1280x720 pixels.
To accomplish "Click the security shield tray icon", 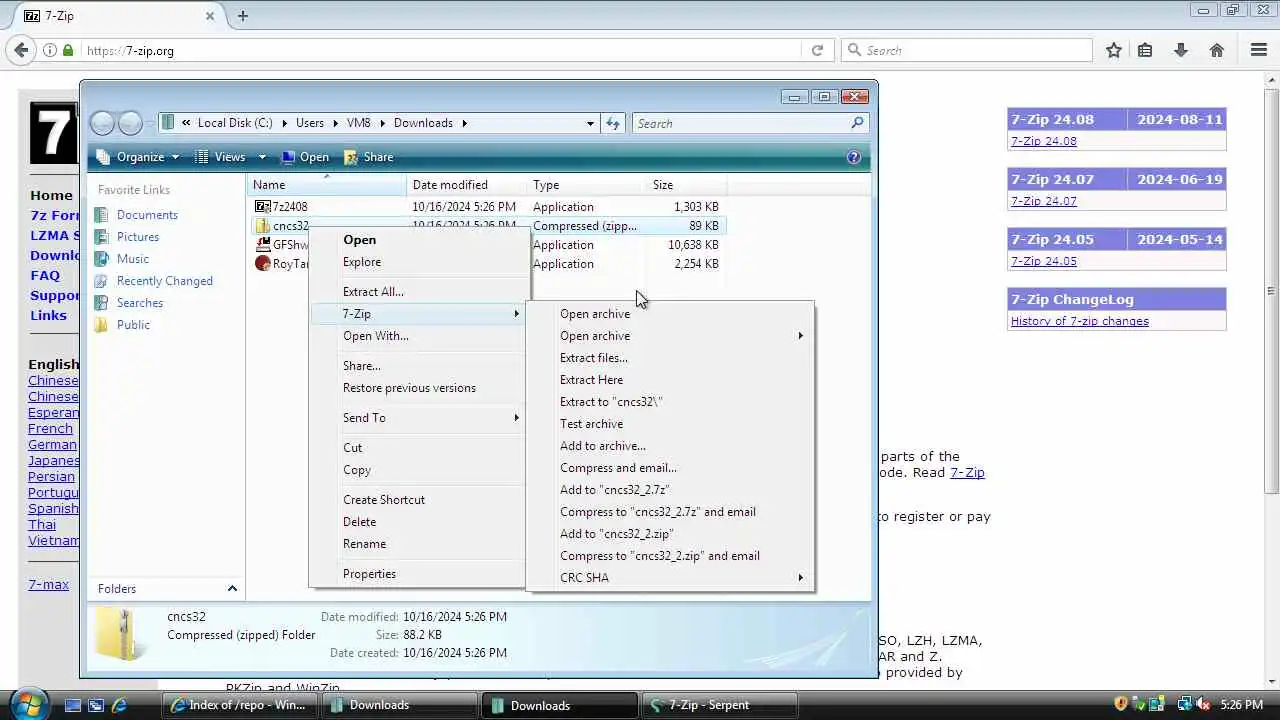I will pos(1121,705).
